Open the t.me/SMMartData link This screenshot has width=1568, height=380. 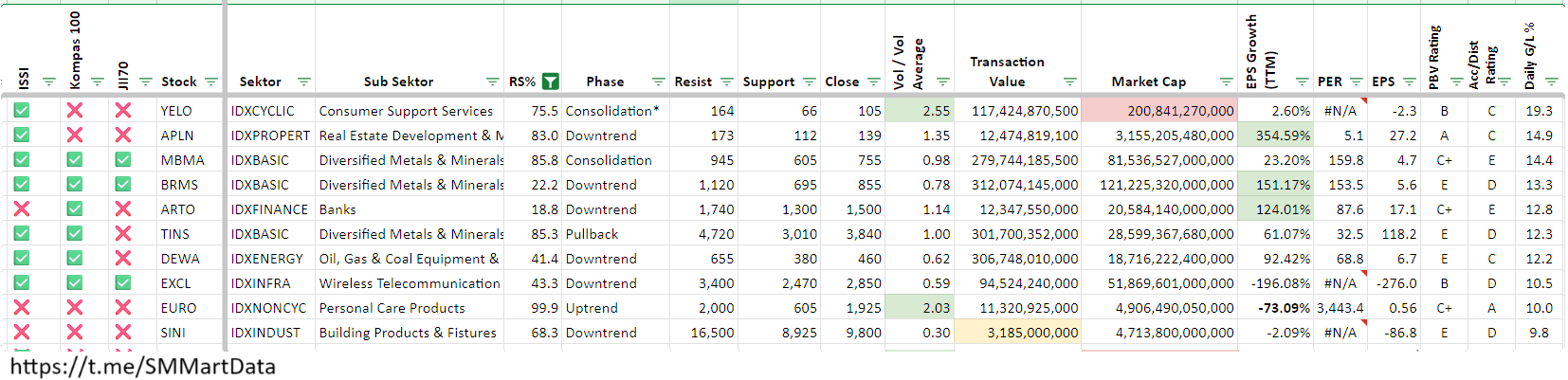click(143, 367)
